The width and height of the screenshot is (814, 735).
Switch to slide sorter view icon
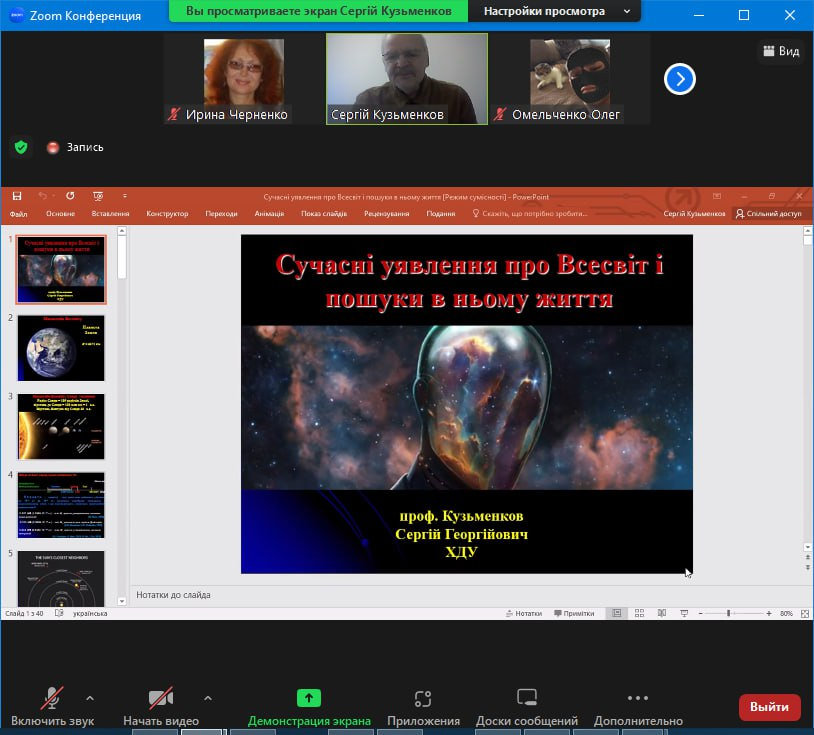click(x=640, y=613)
